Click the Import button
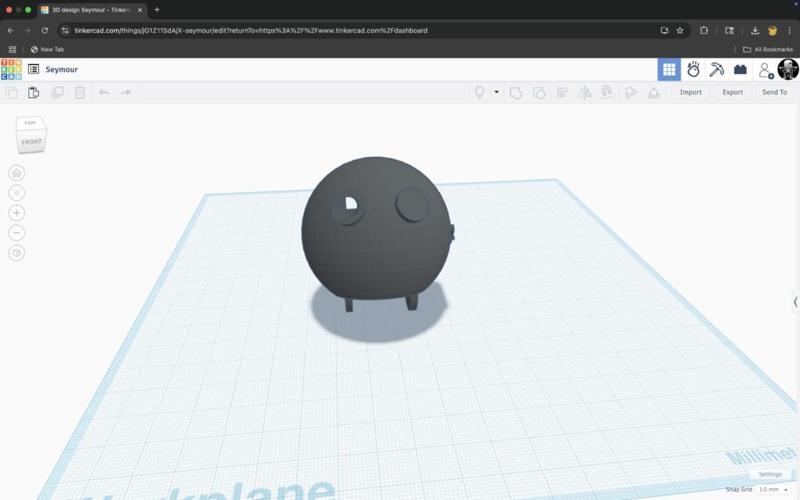The width and height of the screenshot is (800, 500). [691, 92]
